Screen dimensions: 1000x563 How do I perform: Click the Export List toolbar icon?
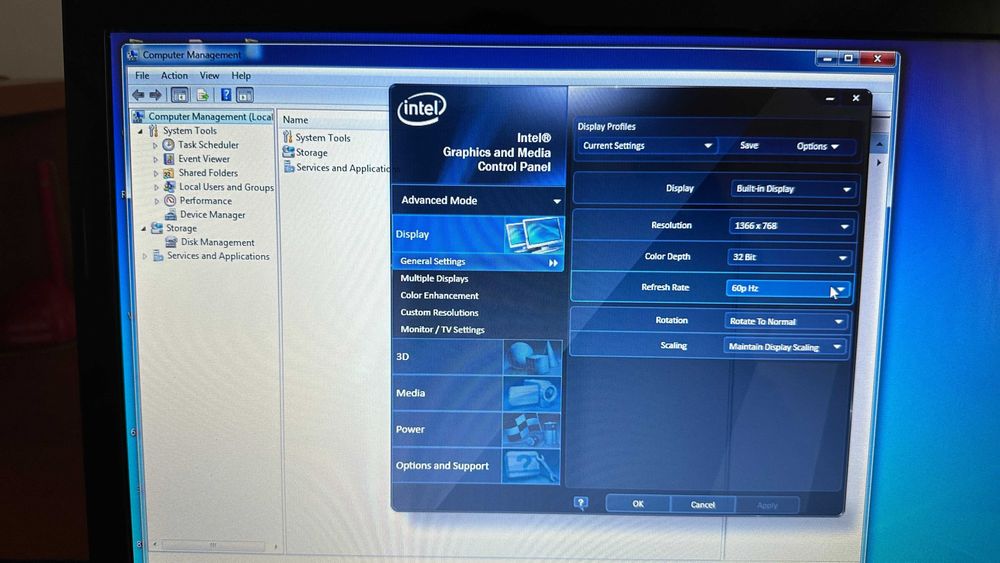[203, 96]
